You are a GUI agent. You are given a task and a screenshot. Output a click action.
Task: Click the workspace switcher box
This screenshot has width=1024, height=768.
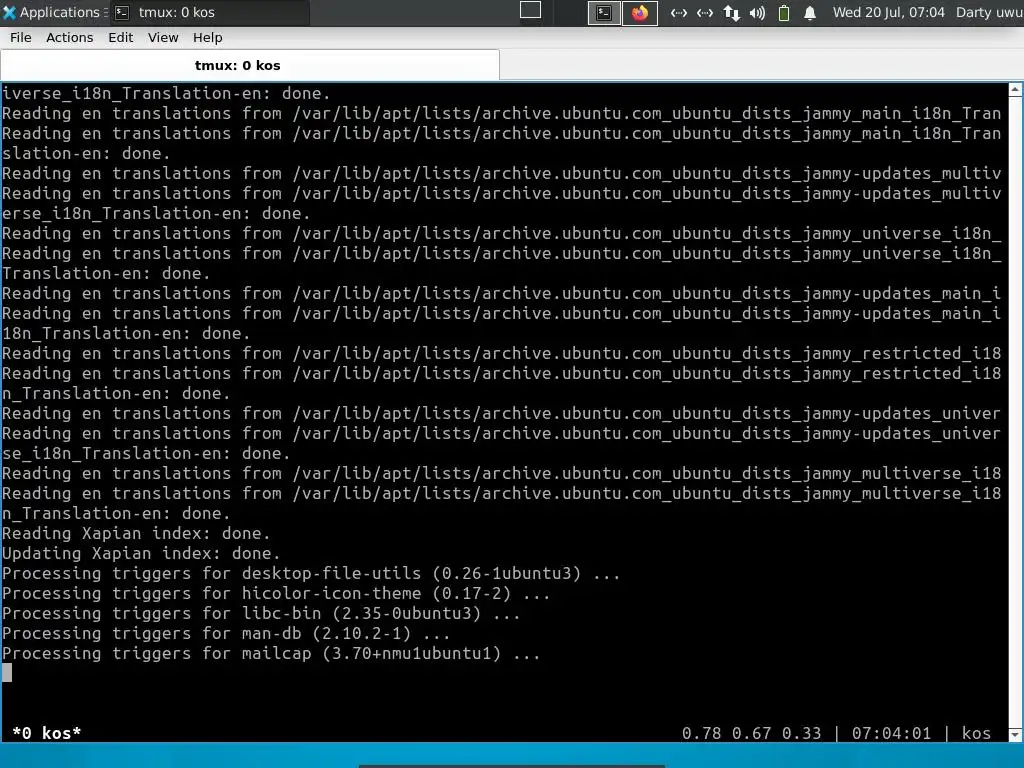(x=530, y=10)
